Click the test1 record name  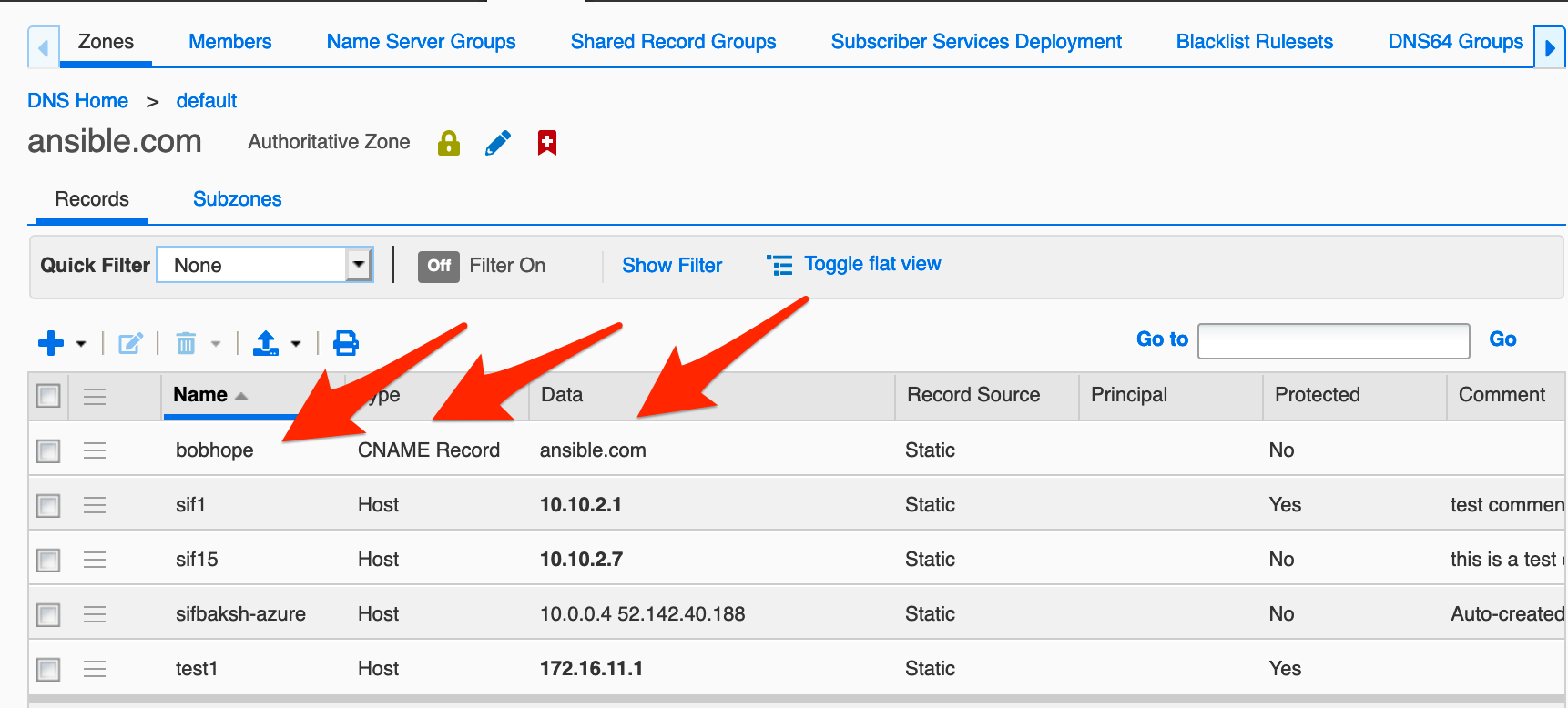point(197,669)
